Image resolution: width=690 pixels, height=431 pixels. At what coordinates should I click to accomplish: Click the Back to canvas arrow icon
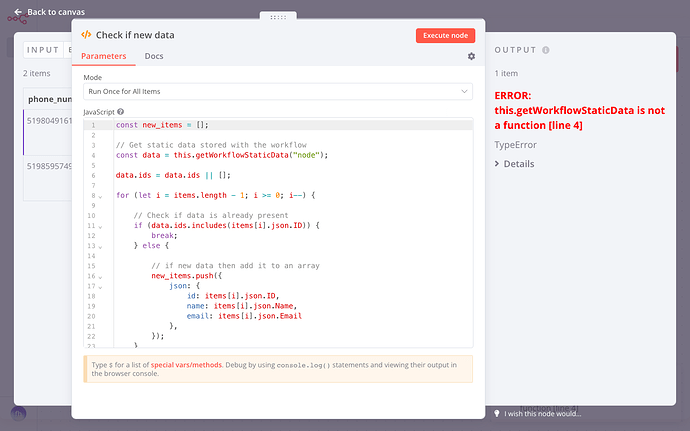click(x=17, y=12)
